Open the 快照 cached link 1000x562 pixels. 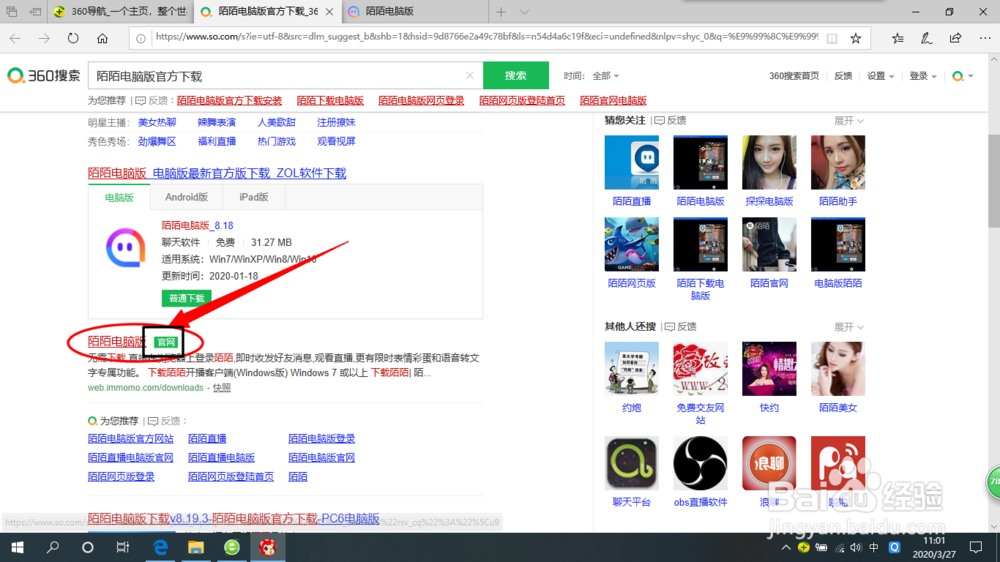(x=221, y=388)
